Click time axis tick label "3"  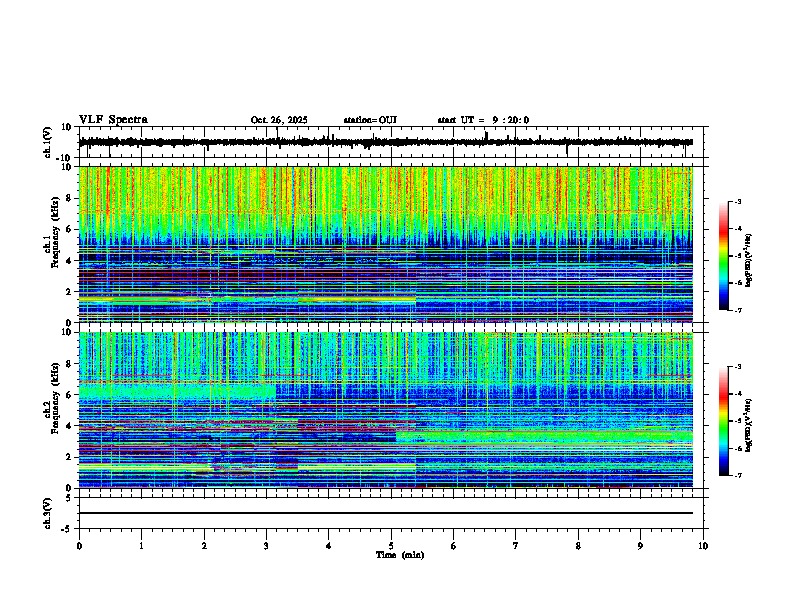pyautogui.click(x=266, y=546)
